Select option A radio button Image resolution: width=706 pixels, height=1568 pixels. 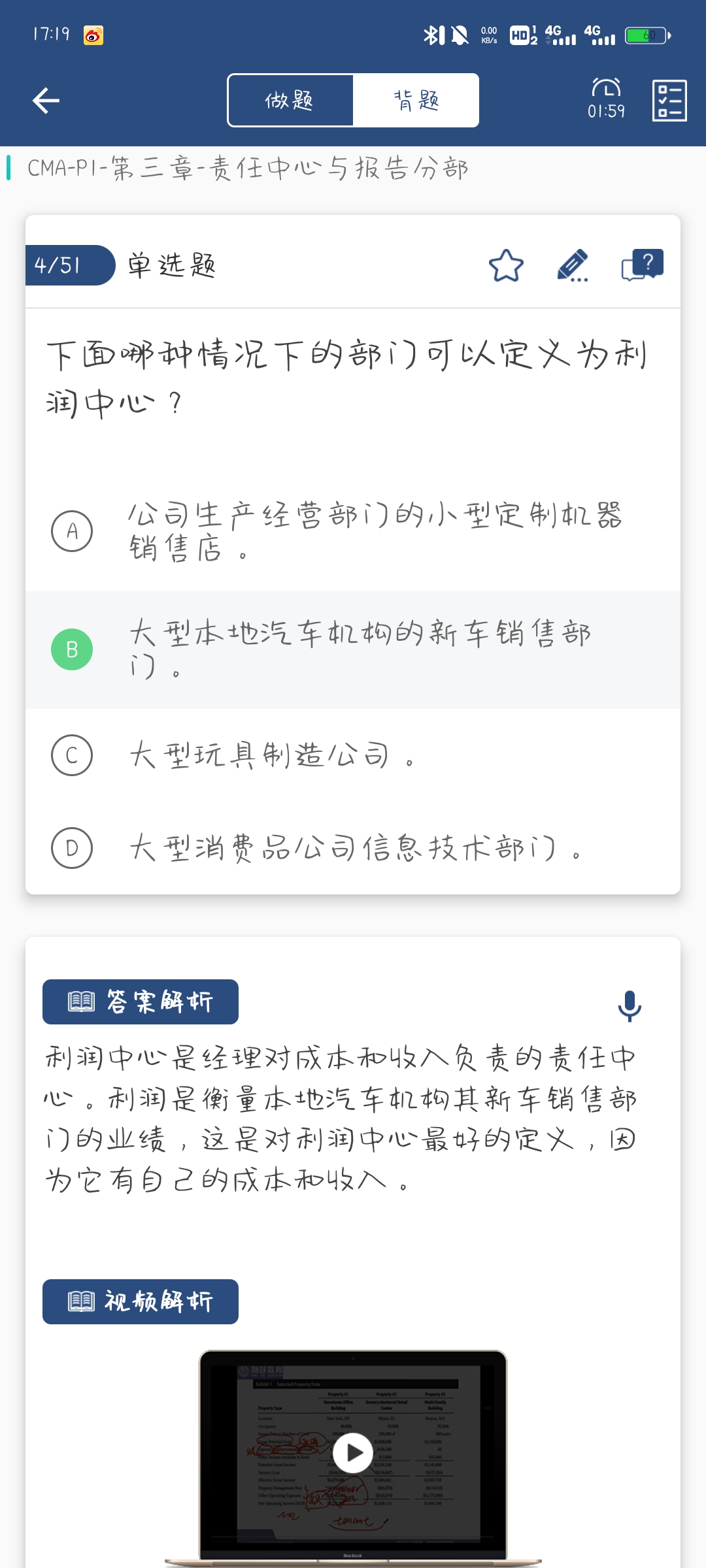click(x=72, y=531)
